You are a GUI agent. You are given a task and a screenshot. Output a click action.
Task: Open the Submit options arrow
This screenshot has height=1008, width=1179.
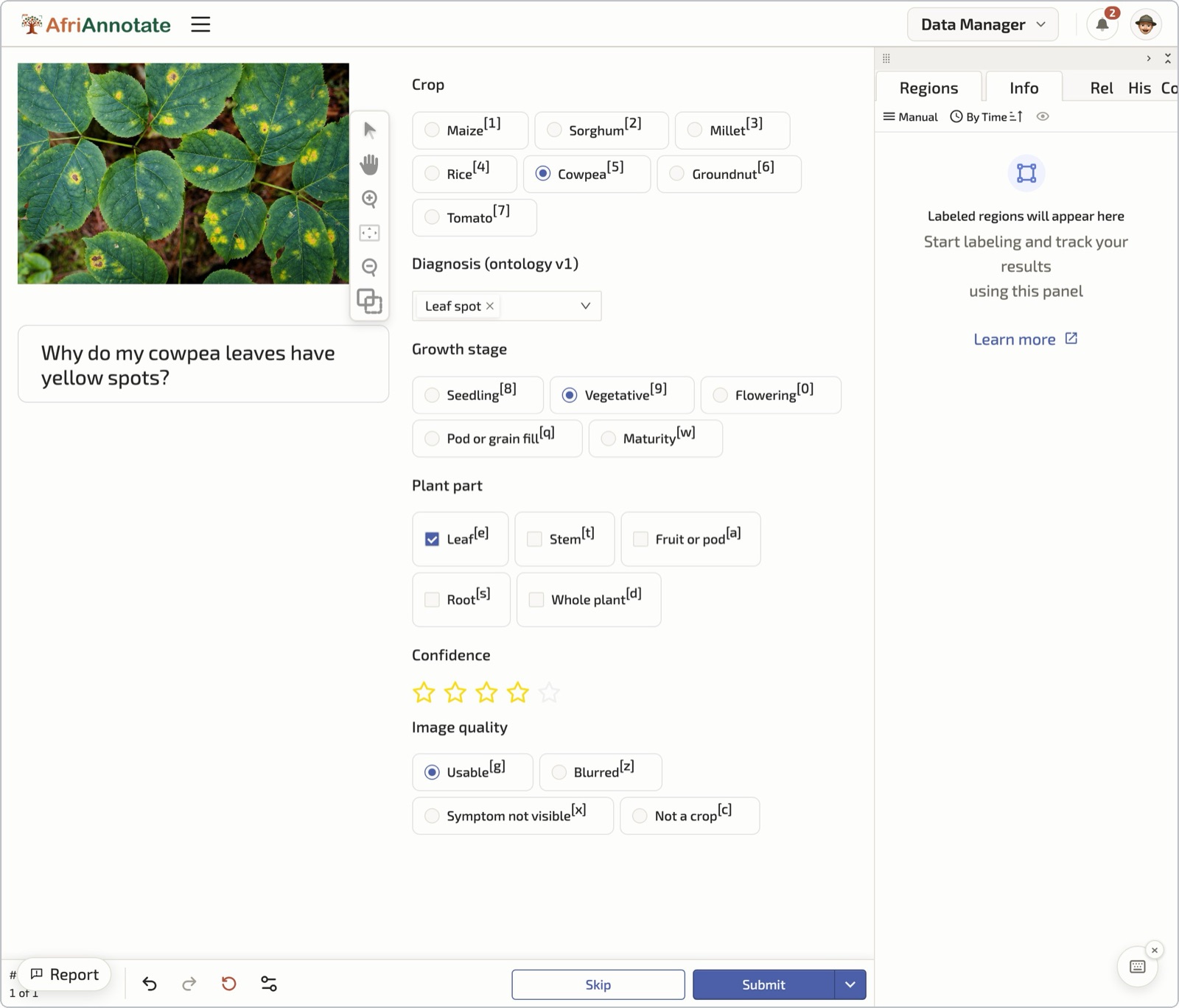point(850,984)
